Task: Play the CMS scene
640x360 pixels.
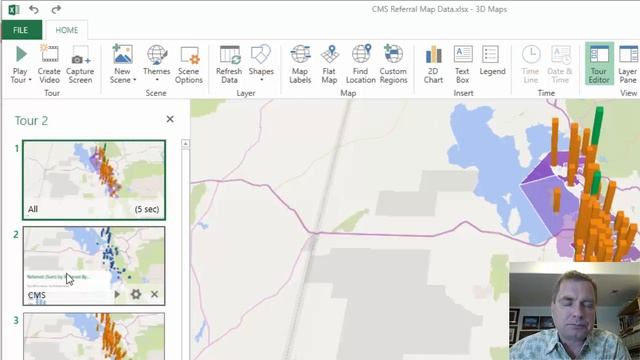Action: coord(117,294)
